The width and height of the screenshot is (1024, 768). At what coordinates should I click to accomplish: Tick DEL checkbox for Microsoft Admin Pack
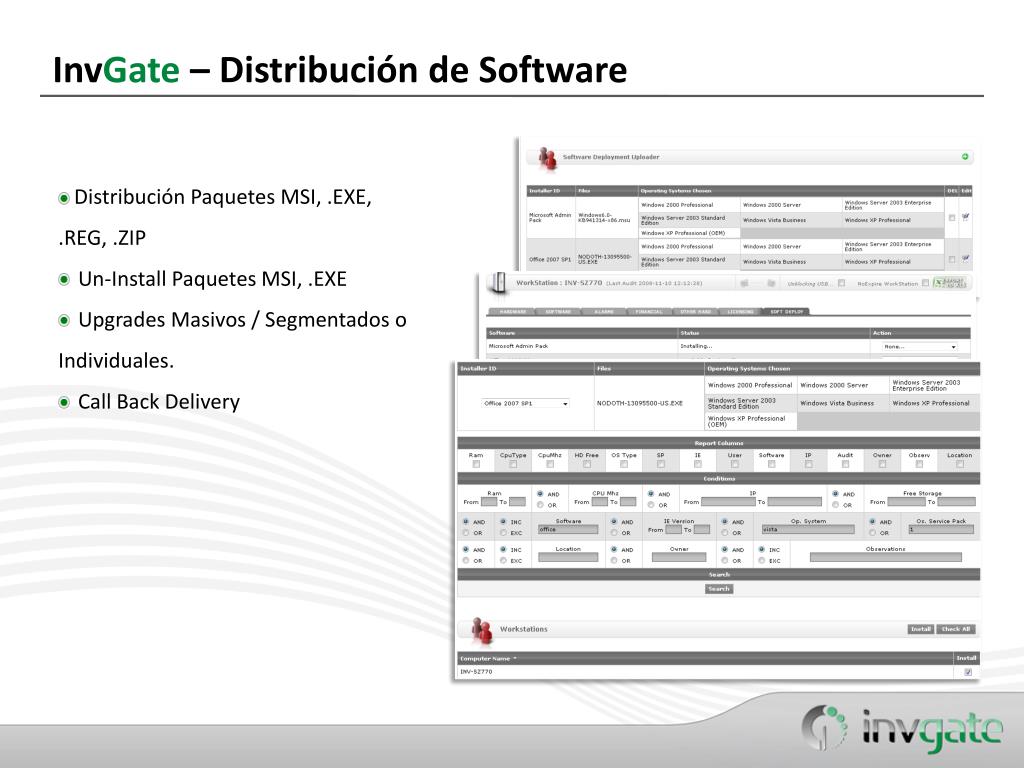coord(952,218)
